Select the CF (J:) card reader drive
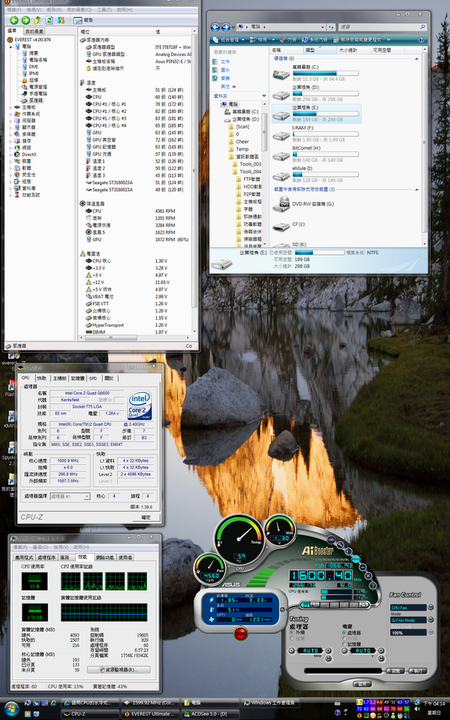450x720 pixels. (x=288, y=225)
